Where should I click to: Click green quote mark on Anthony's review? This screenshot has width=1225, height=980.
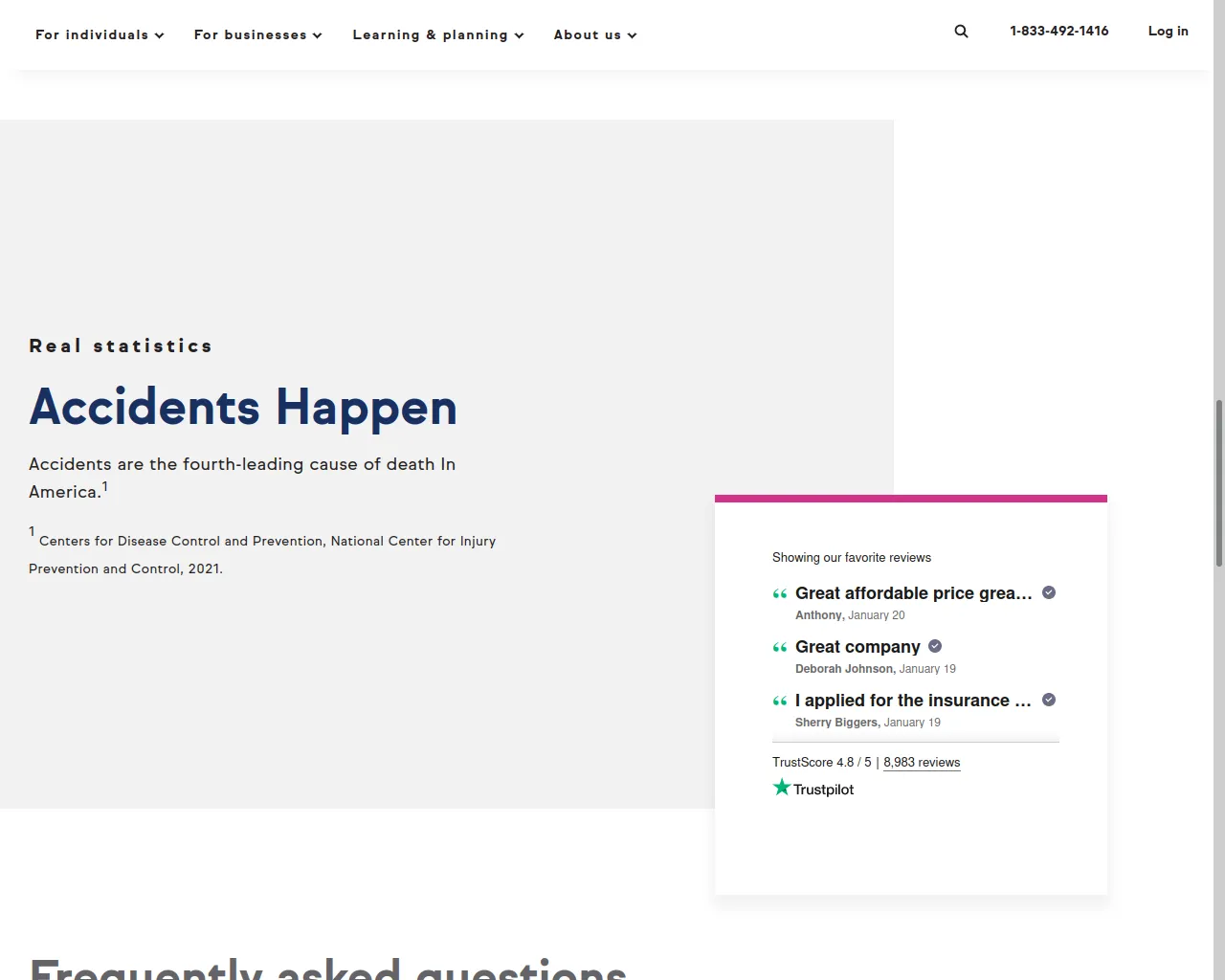[780, 594]
